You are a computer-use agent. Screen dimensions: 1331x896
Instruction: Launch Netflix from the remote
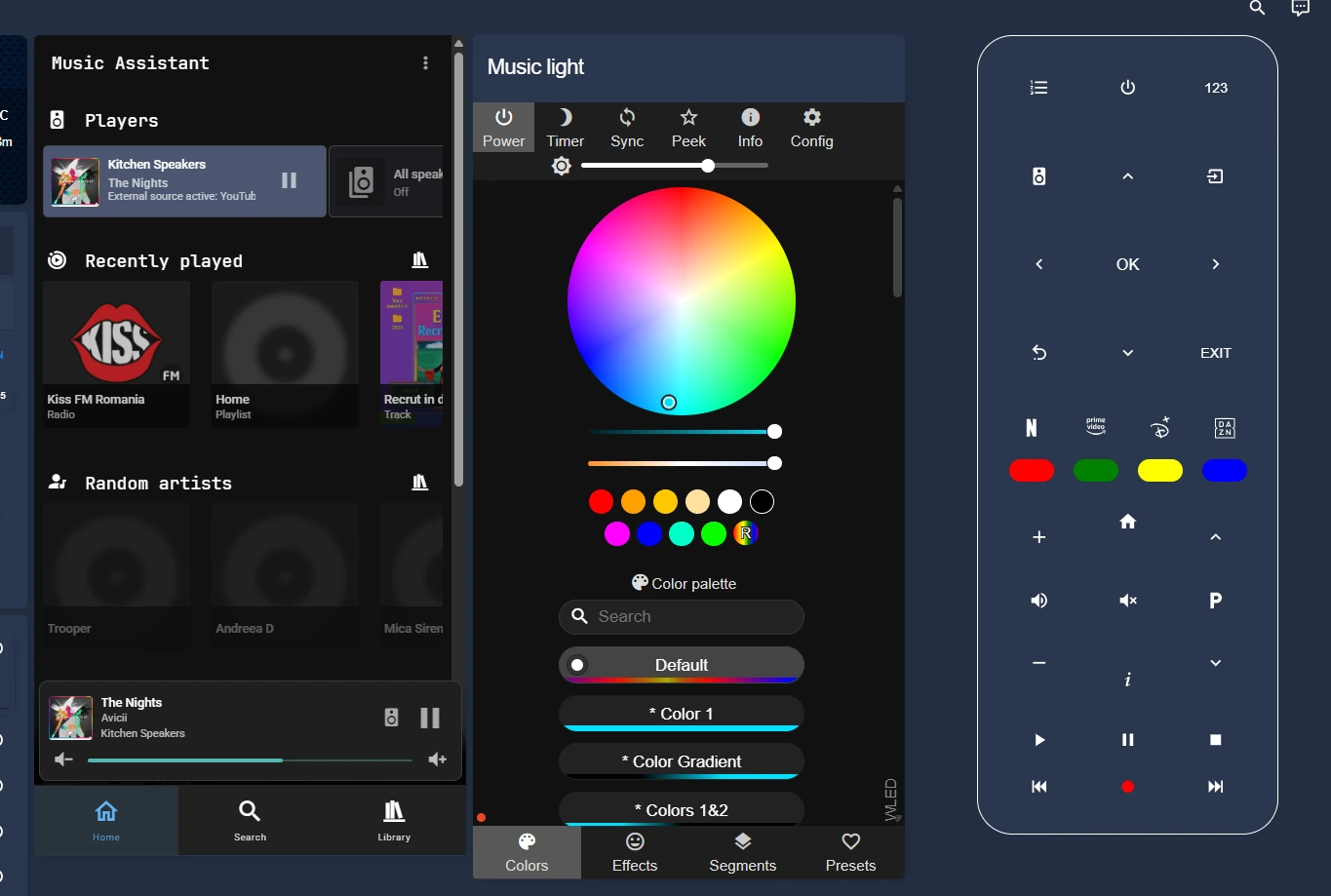pyautogui.click(x=1032, y=428)
